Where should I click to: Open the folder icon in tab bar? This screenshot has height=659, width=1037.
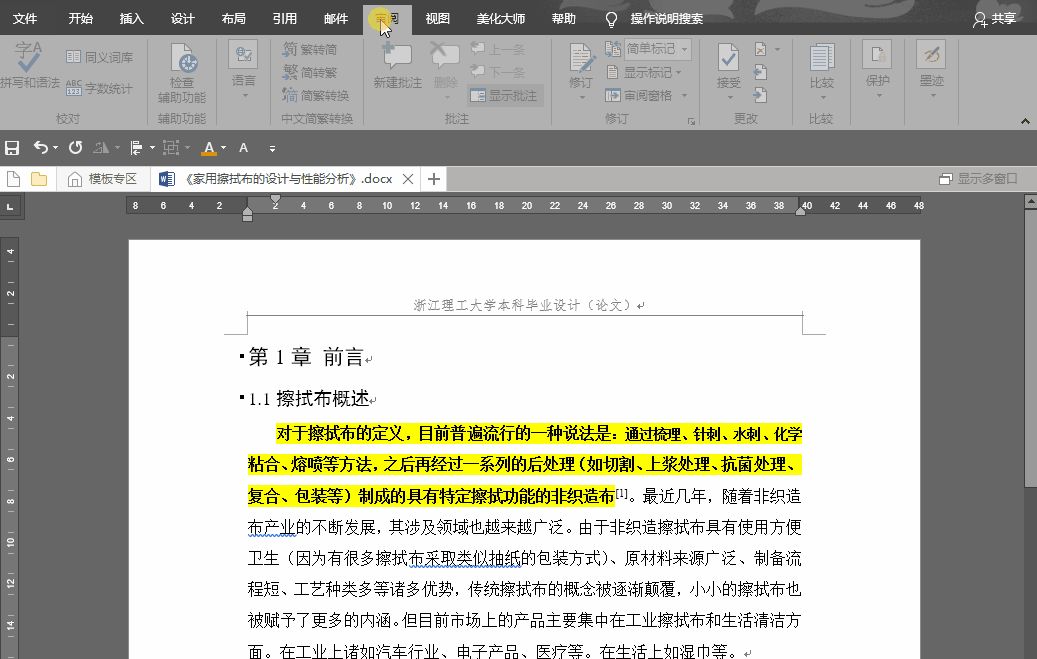(x=39, y=179)
